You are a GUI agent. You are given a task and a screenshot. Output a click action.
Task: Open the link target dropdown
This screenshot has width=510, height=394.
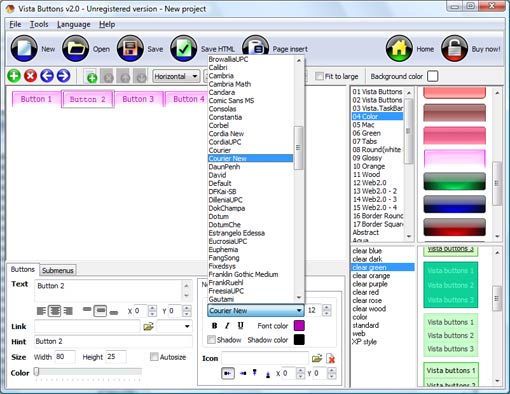pyautogui.click(x=187, y=326)
